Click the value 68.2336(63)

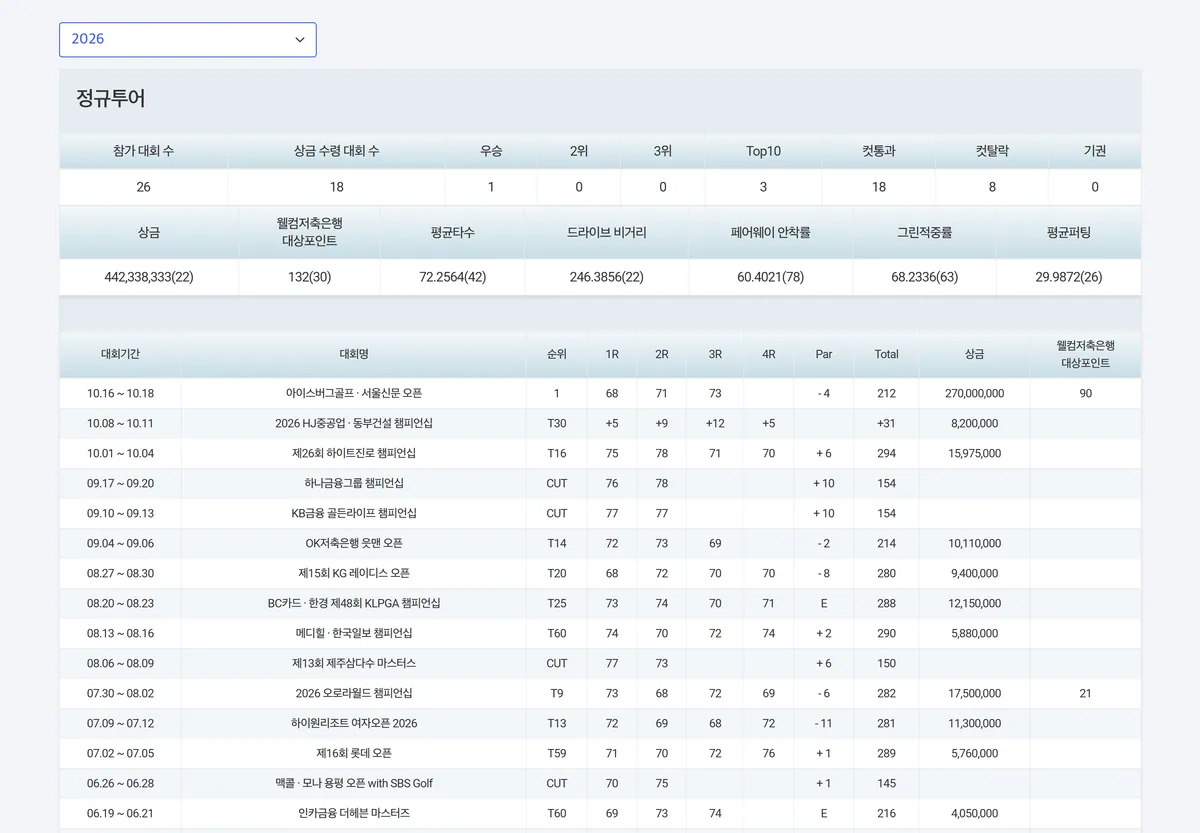point(925,277)
